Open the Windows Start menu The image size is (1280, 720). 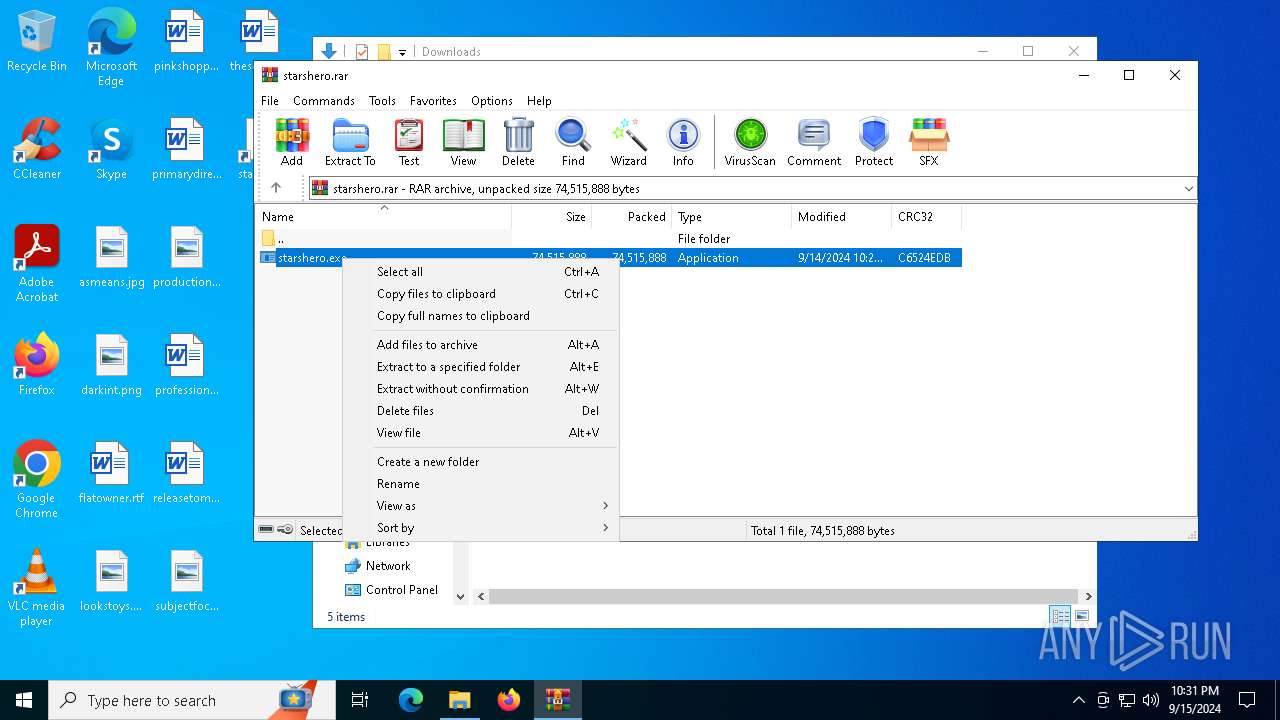coord(24,700)
